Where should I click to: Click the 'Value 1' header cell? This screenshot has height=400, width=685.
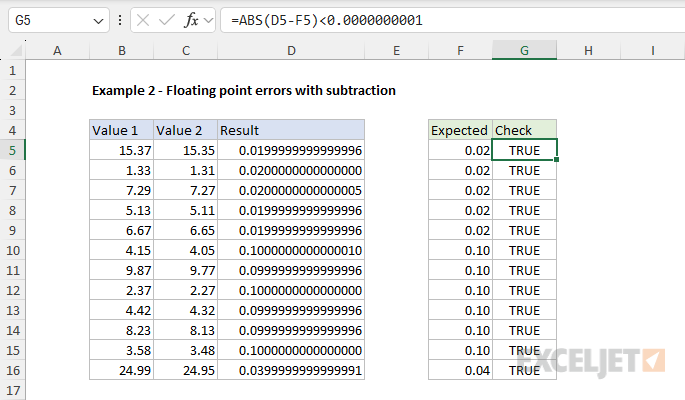121,130
